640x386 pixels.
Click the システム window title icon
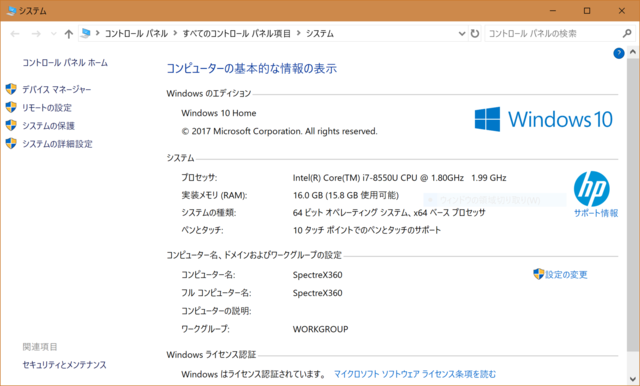(x=11, y=11)
